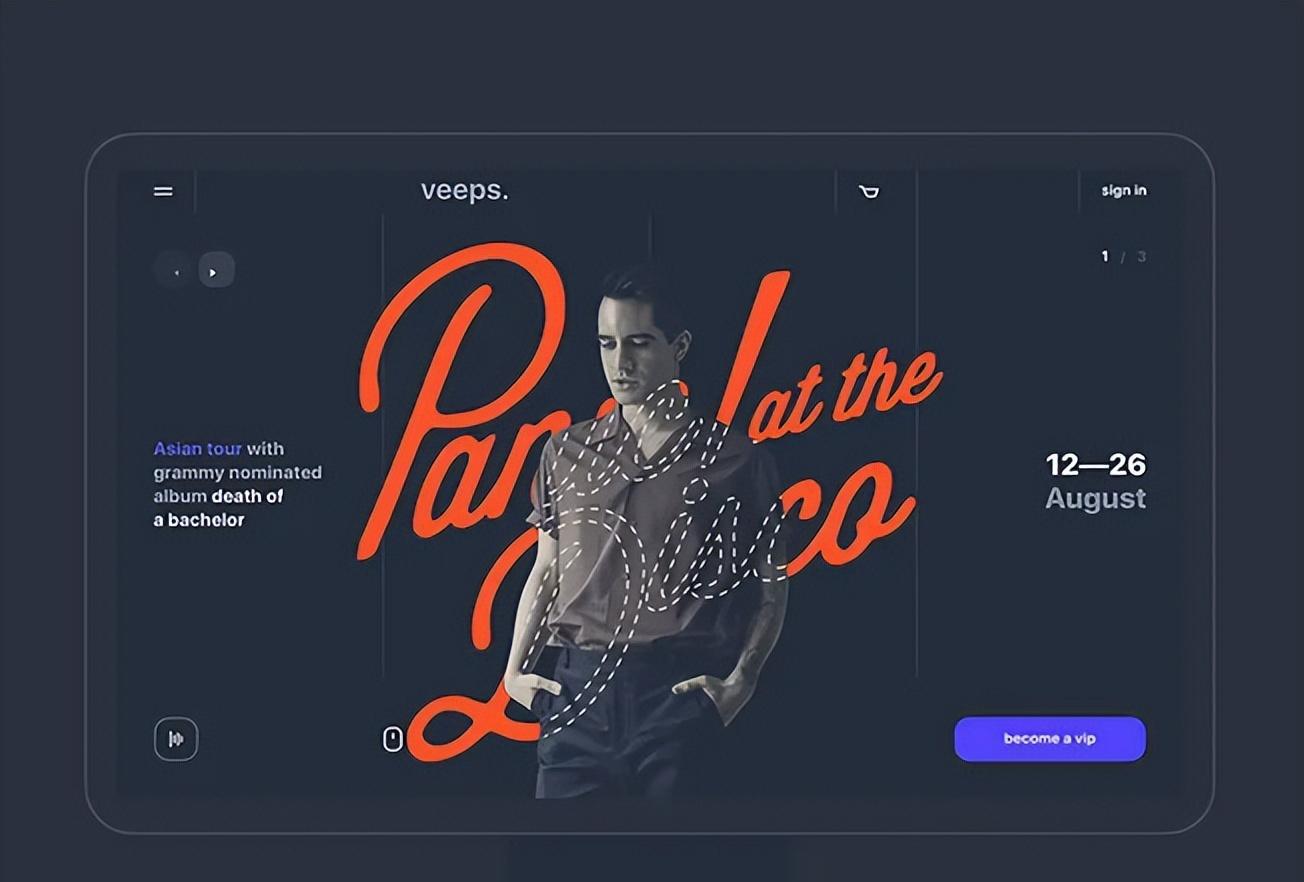The image size is (1304, 882).
Task: Open the hamburger menu
Action: coord(163,191)
